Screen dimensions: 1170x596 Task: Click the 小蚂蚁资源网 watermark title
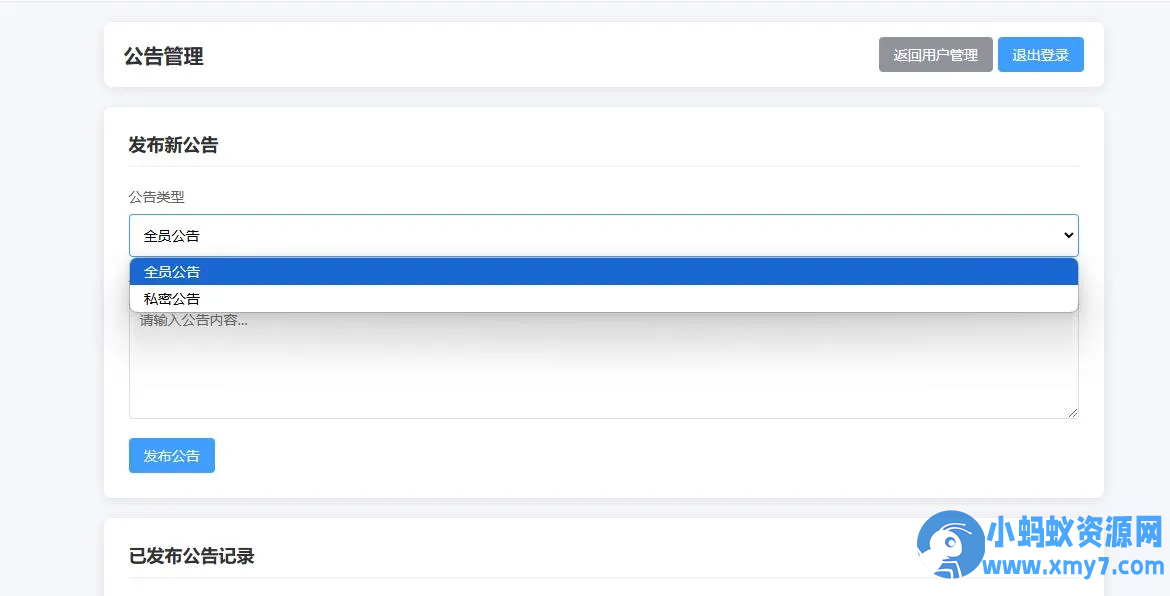1075,533
